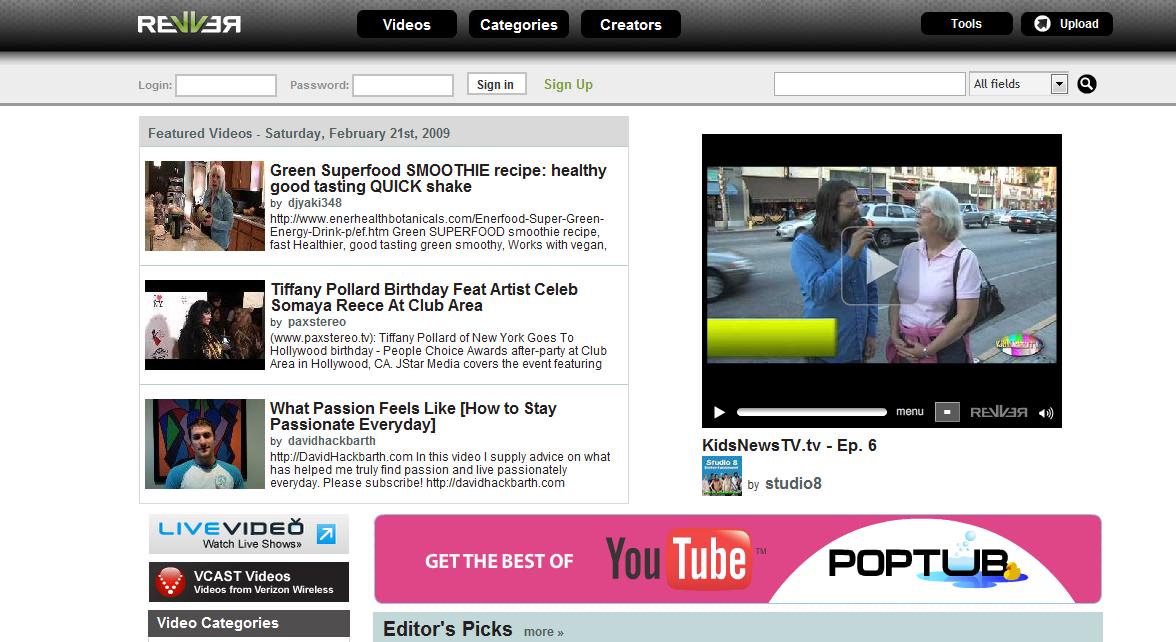Image resolution: width=1176 pixels, height=642 pixels.
Task: Open Green Superfood SMOOTHIE video title
Action: [438, 178]
